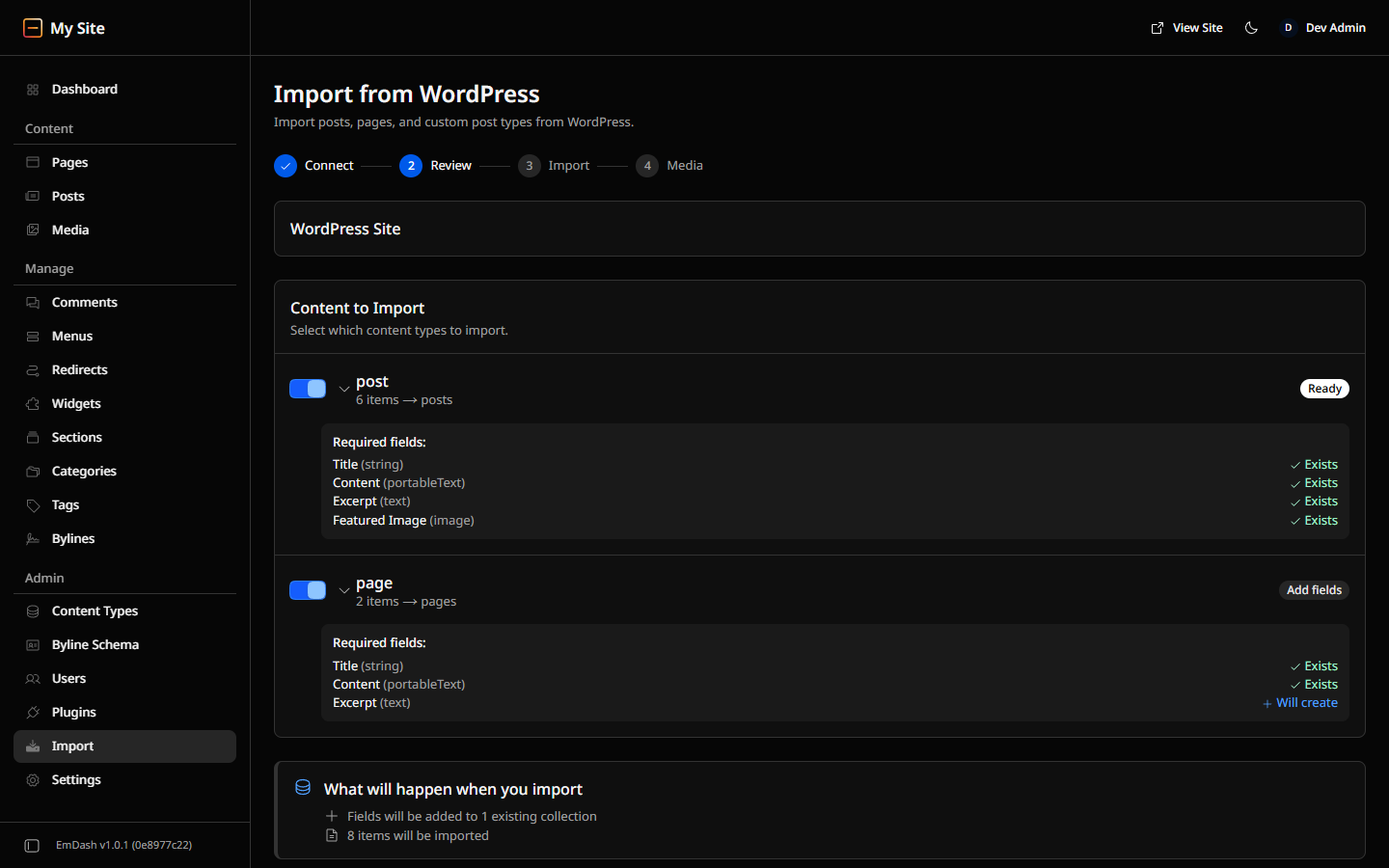1389x868 pixels.
Task: Click the Dashboard grid icon
Action: 33,90
